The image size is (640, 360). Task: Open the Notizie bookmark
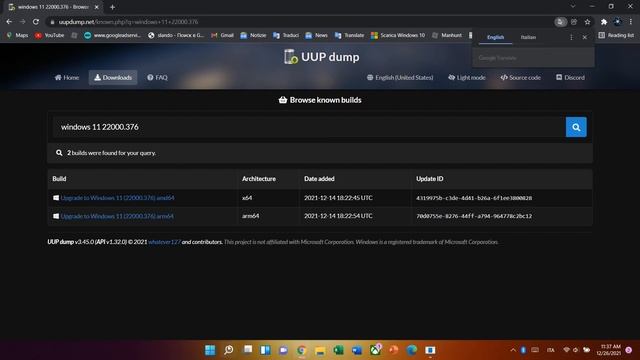click(x=253, y=36)
